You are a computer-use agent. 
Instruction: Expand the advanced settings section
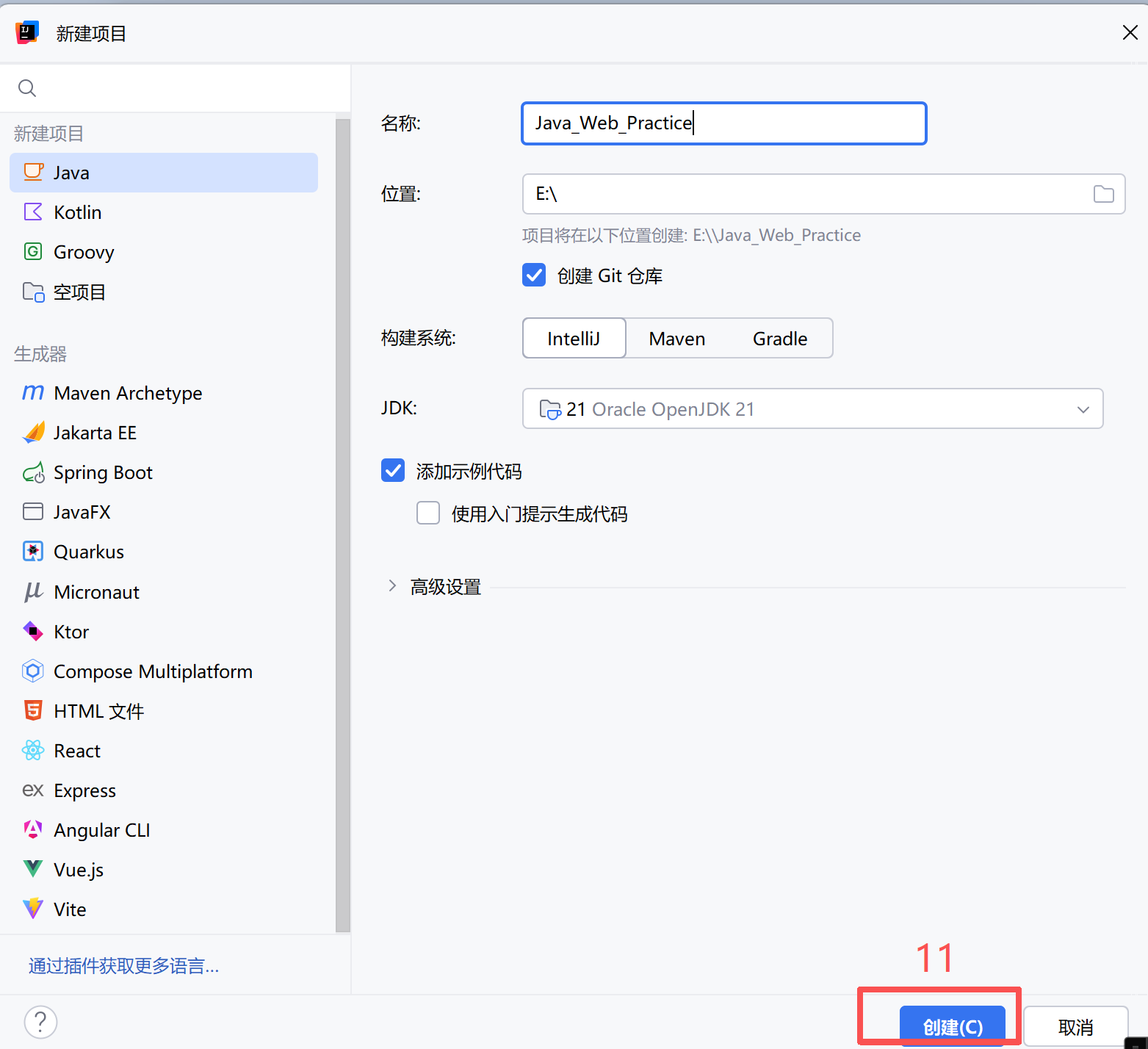tap(392, 586)
